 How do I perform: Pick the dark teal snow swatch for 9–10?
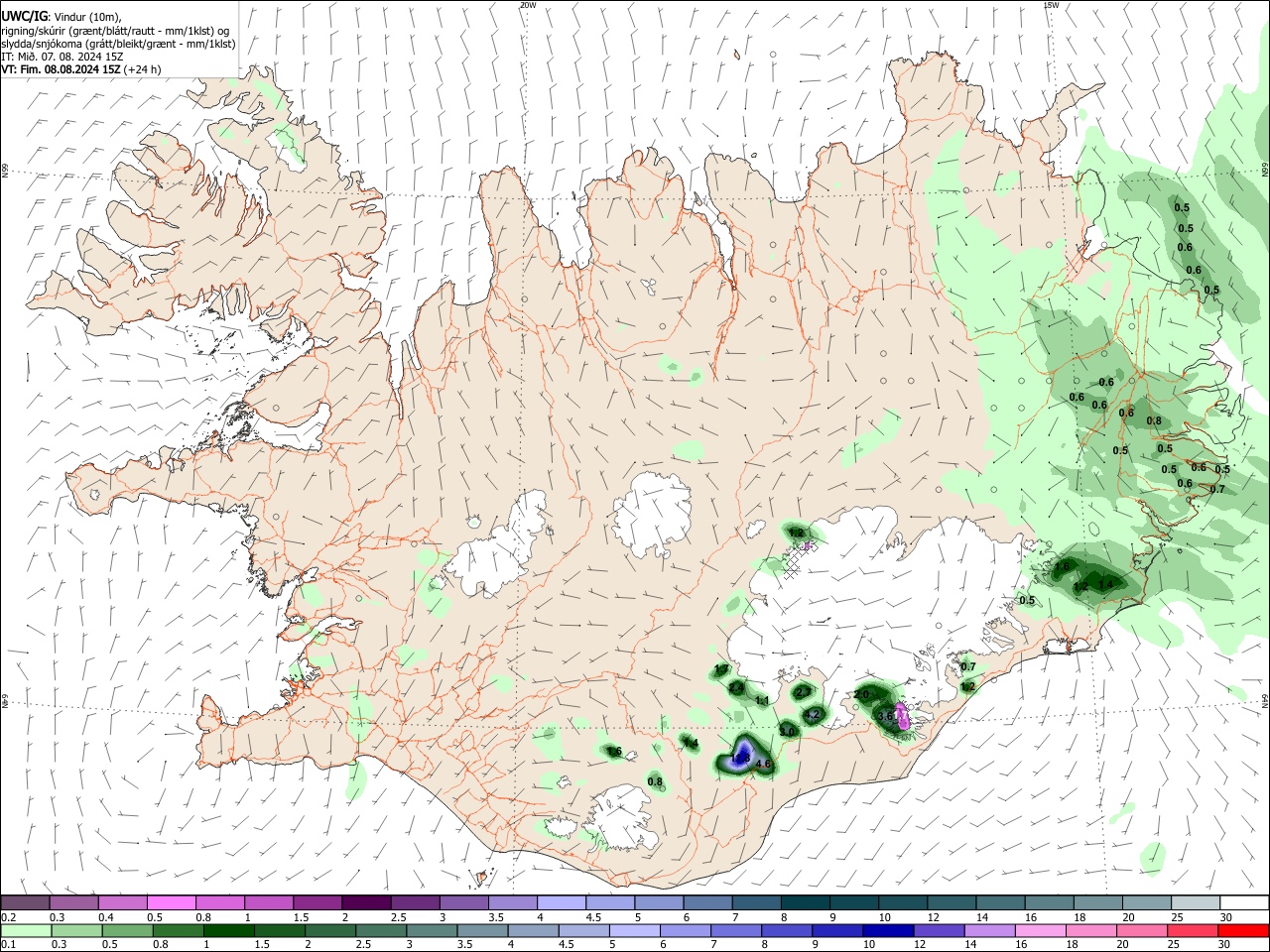(x=852, y=902)
